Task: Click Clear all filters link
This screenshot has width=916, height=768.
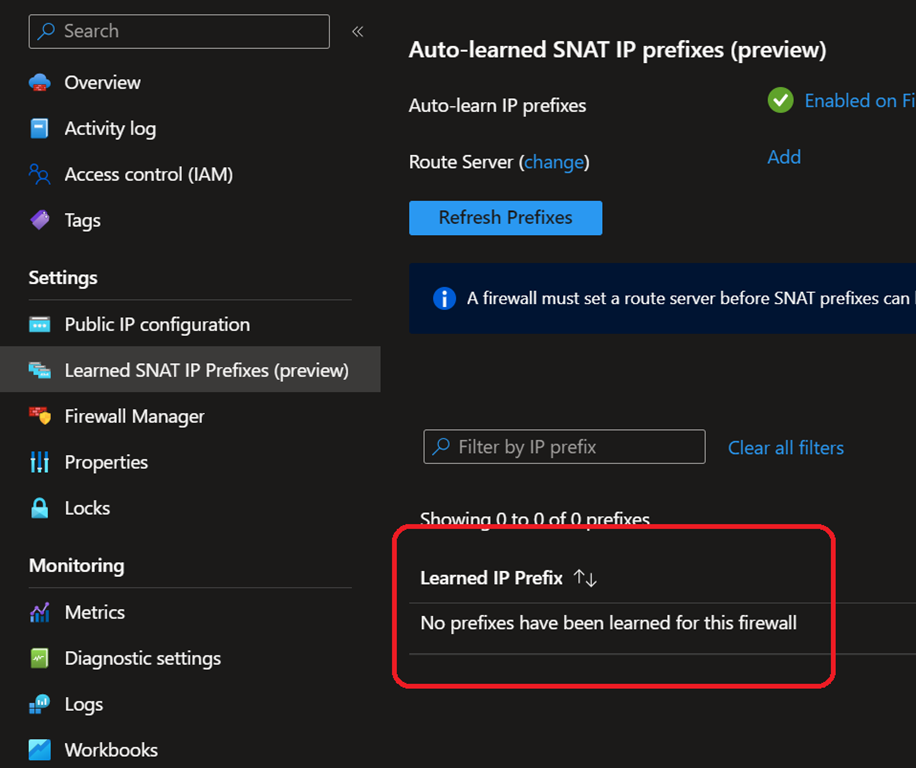Action: pos(785,448)
